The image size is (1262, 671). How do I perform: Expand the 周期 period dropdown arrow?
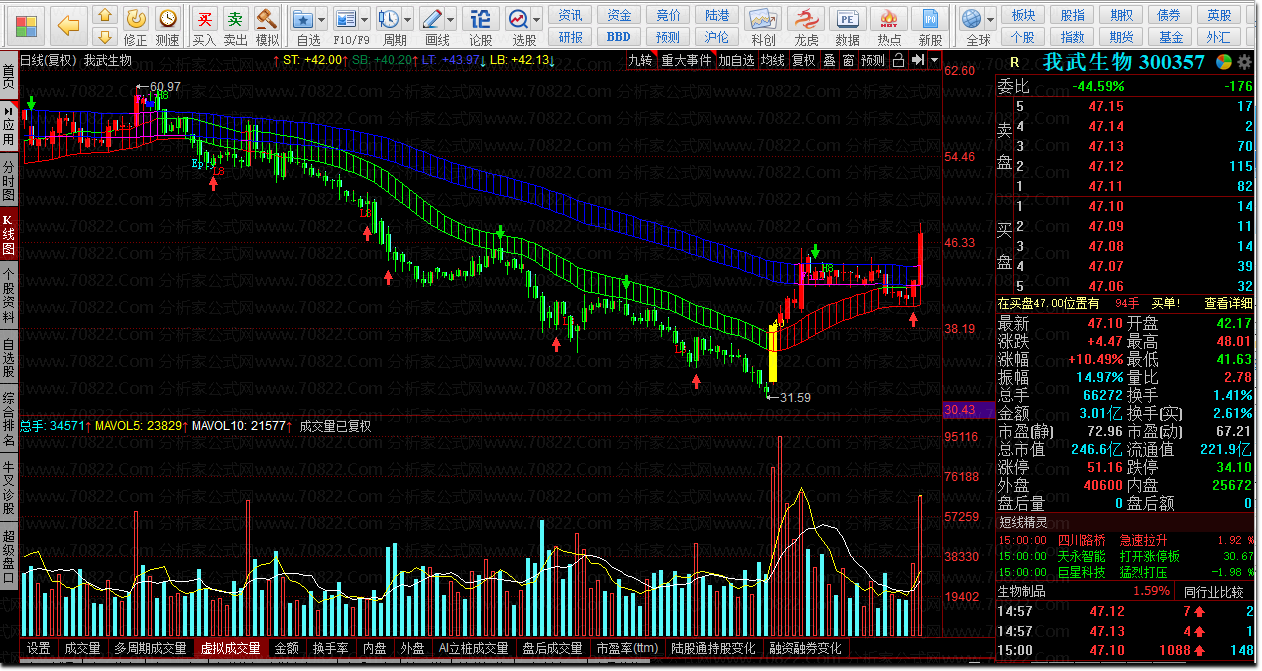click(x=409, y=19)
